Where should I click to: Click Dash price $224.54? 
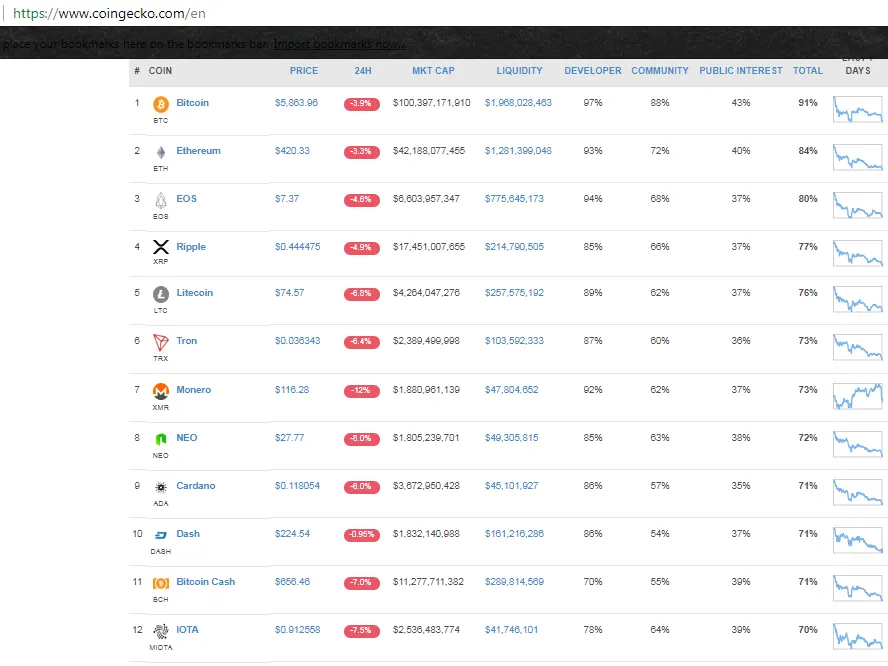click(x=292, y=534)
